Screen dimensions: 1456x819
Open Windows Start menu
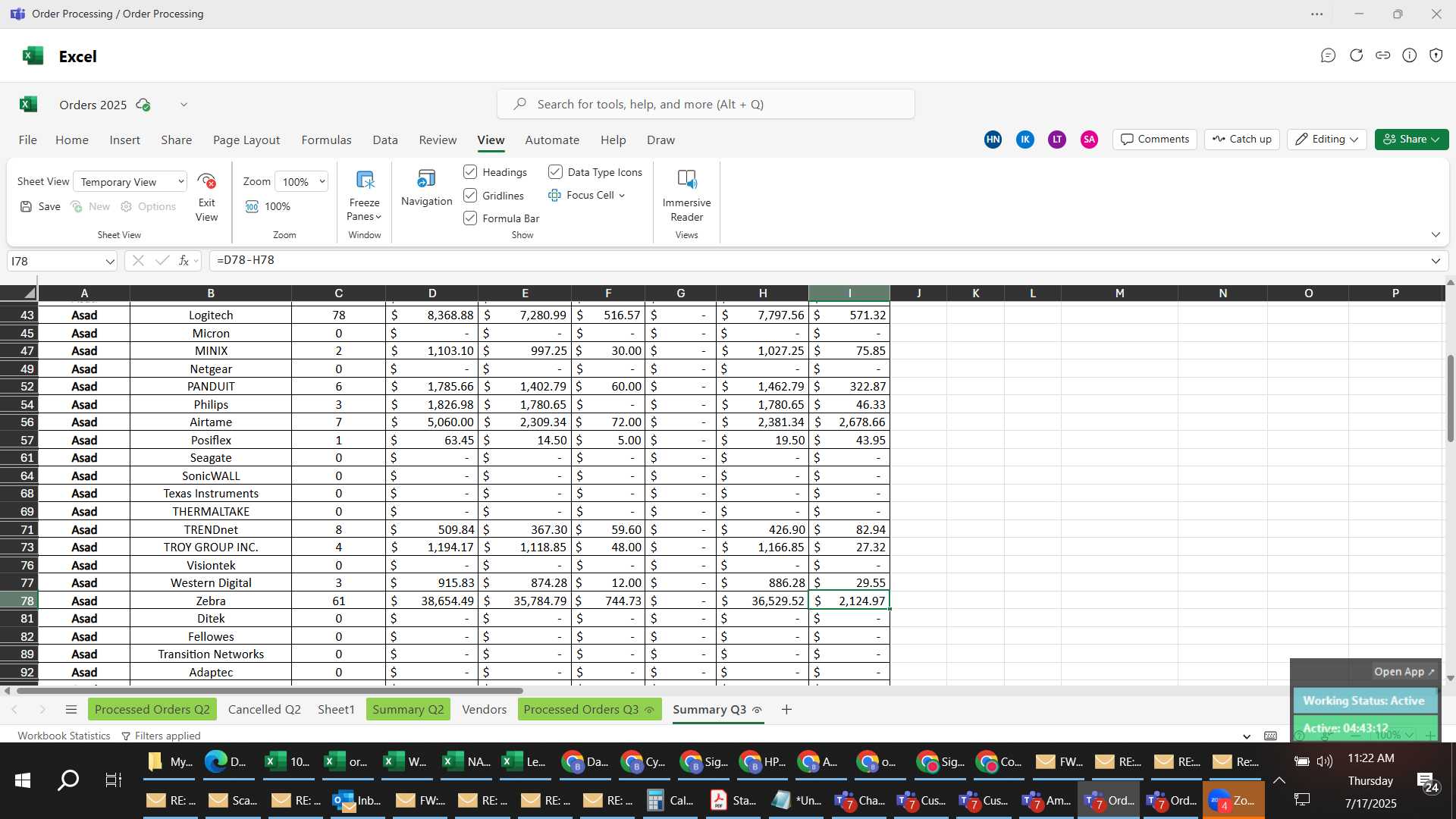[23, 780]
